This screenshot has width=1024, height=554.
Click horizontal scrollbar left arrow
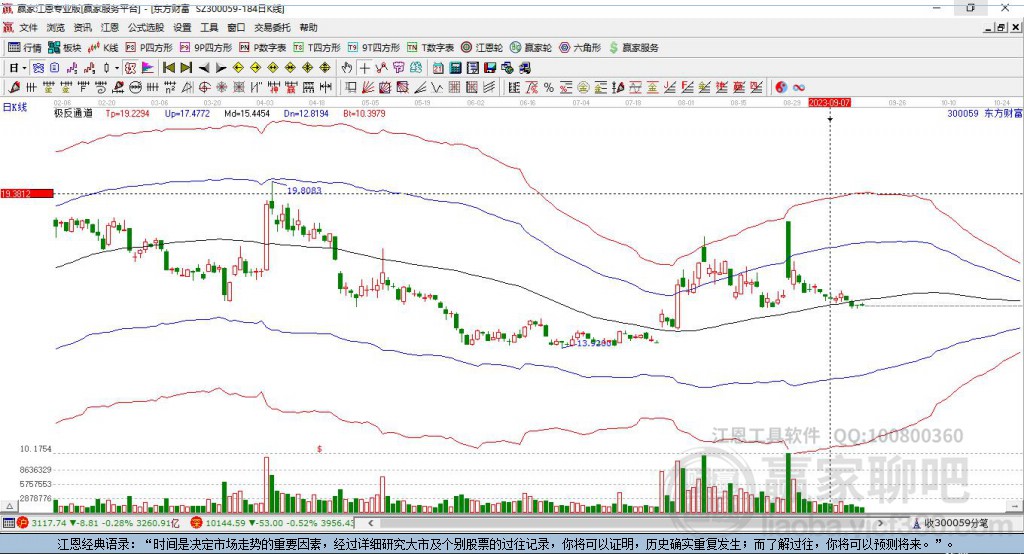coord(370,523)
